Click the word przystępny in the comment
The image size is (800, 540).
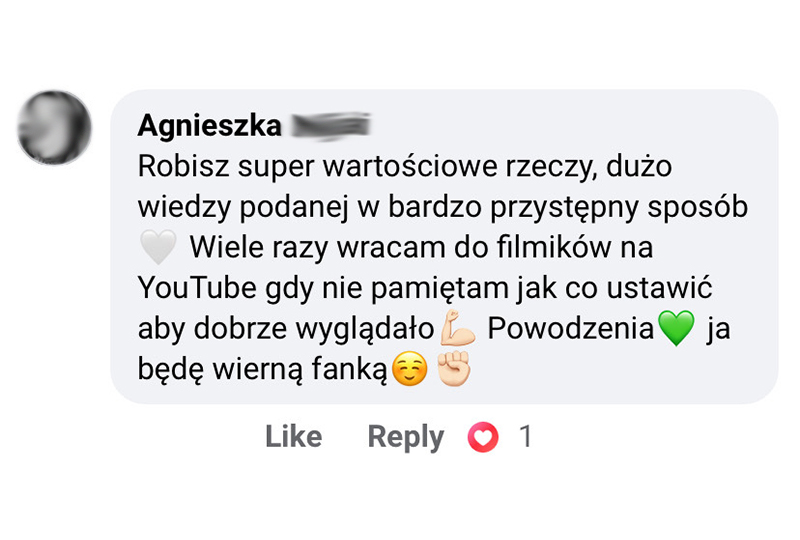(564, 208)
